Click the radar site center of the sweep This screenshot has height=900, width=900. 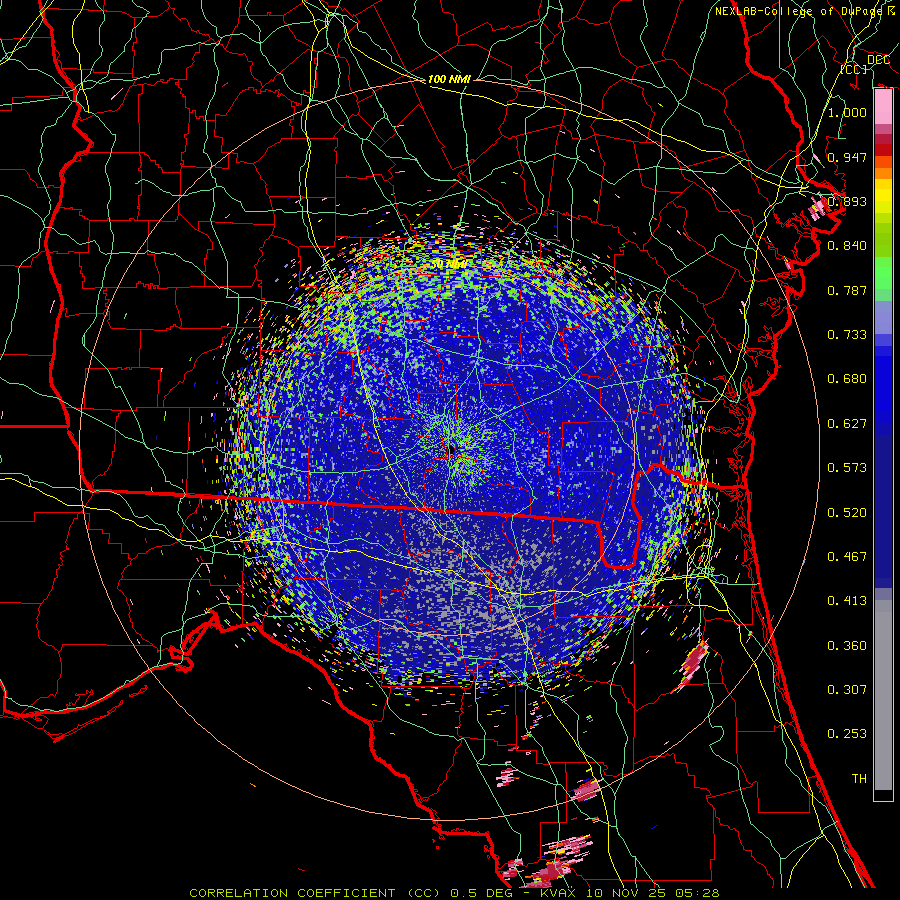[x=451, y=451]
